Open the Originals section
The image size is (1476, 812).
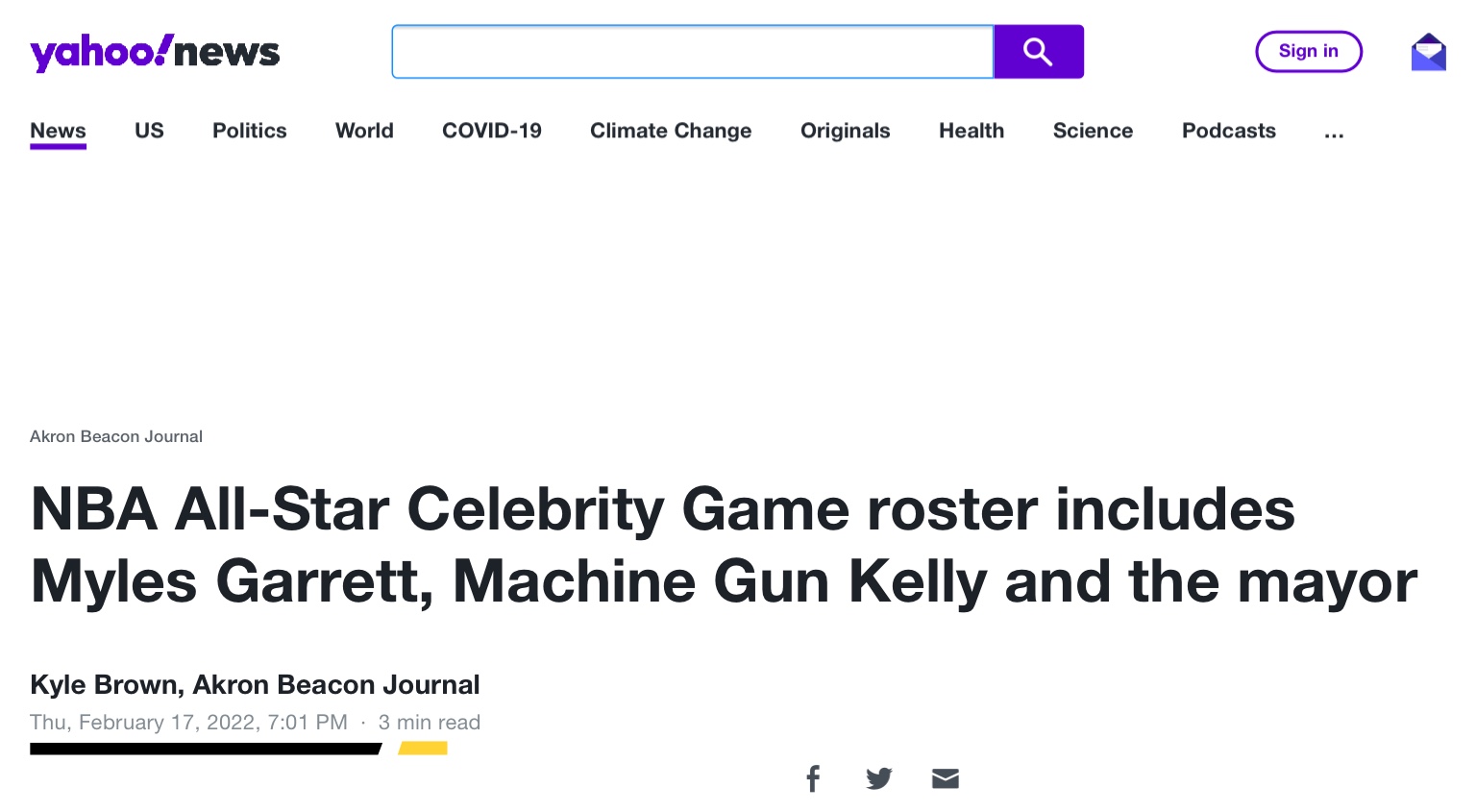846,131
